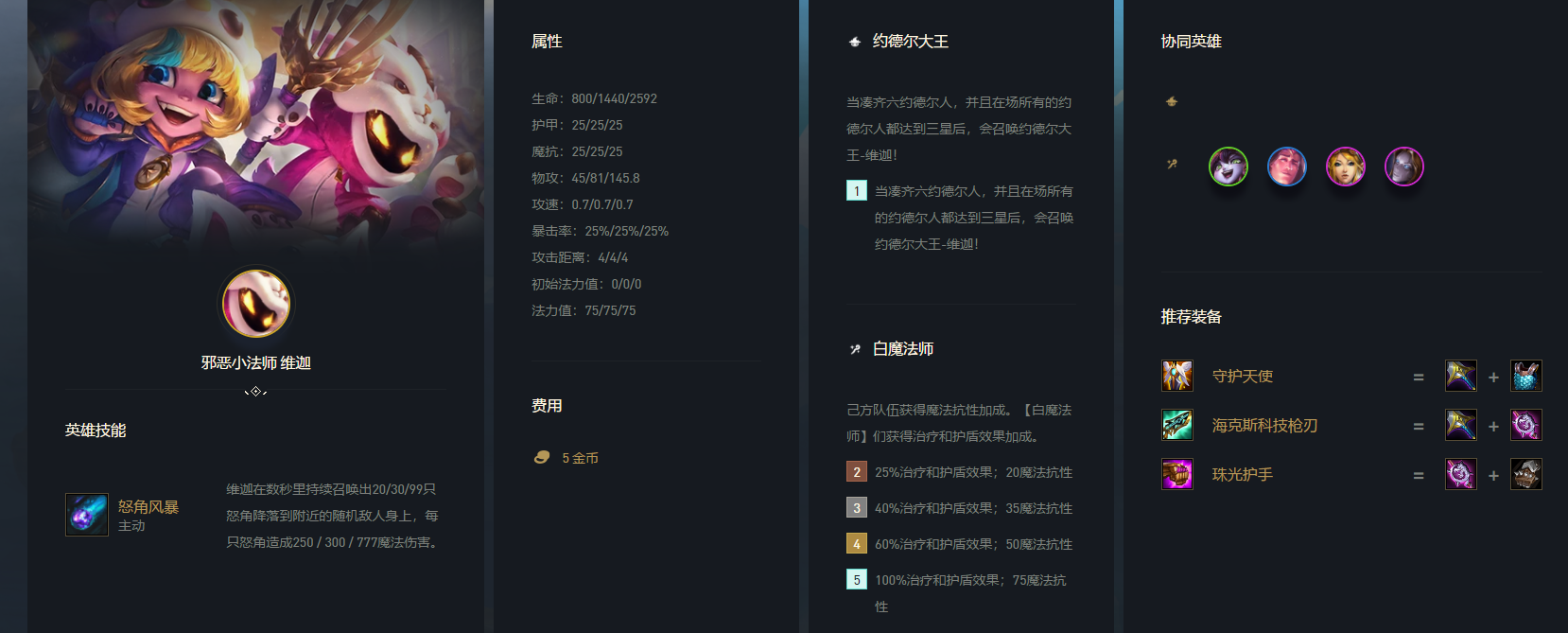Click the 物攻：45/81/145.8 stat line
Screen dimensions: 1568x633
(x=585, y=178)
